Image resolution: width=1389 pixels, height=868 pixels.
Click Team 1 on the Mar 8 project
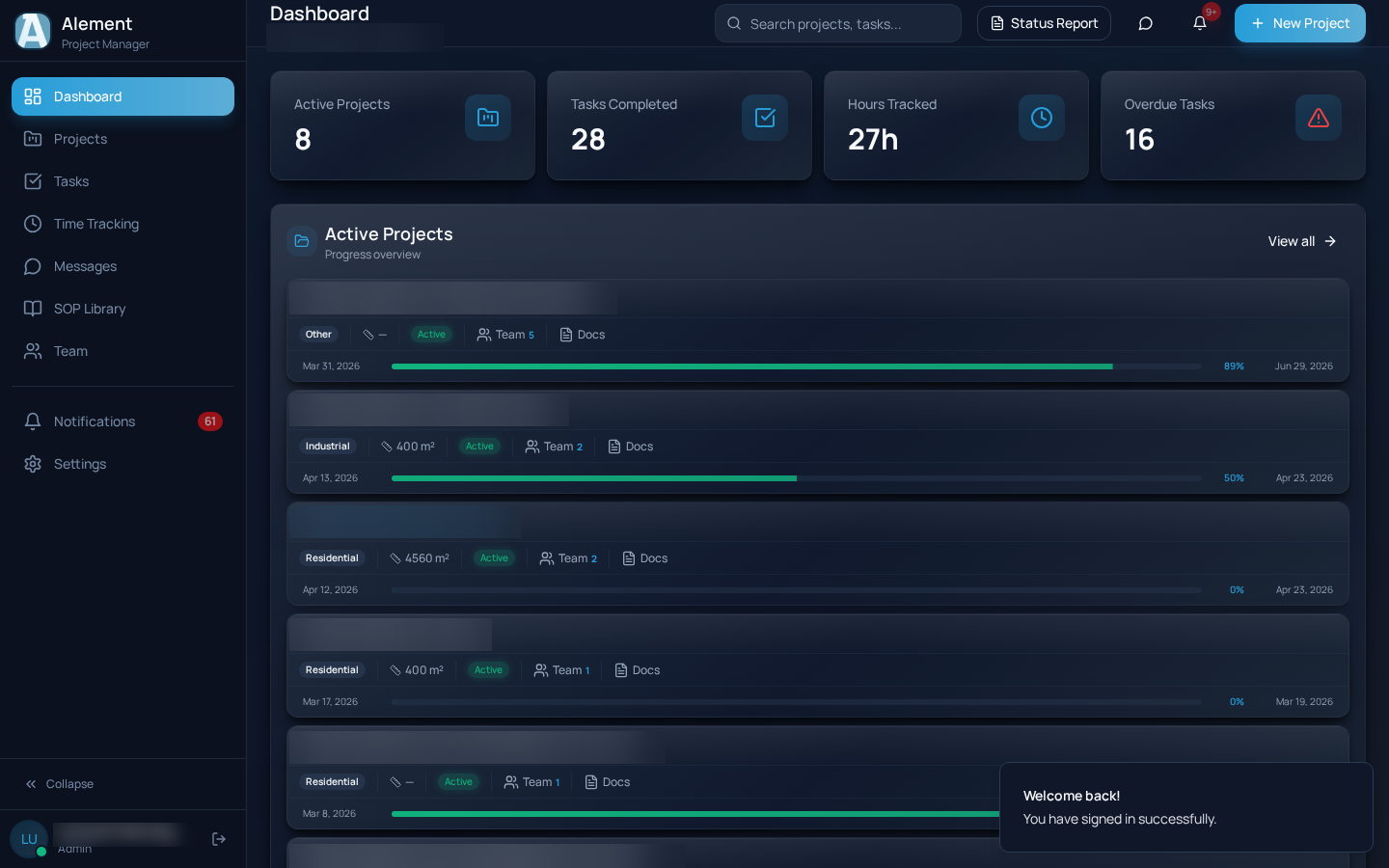(x=531, y=782)
